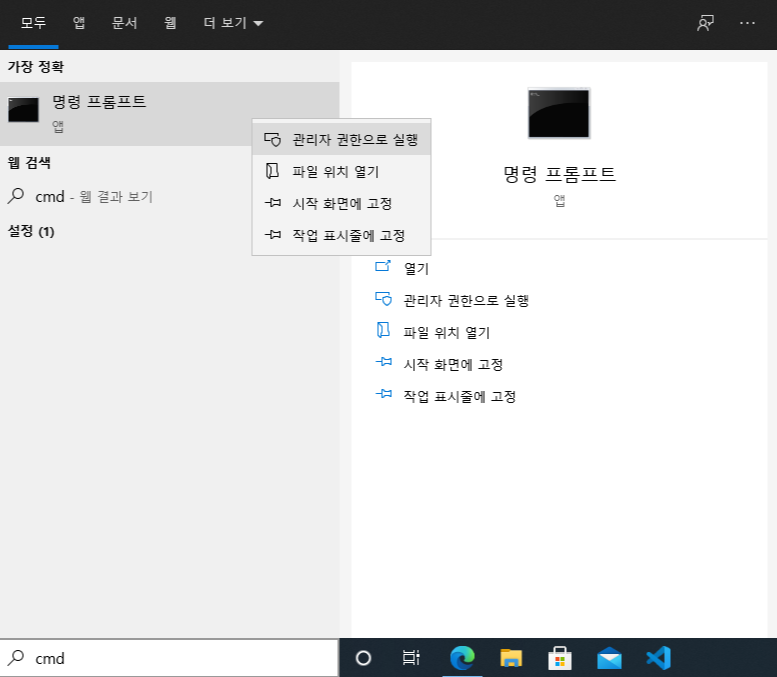The height and width of the screenshot is (677, 777).
Task: Click blue pin icon beside preview 작업 표시줄에 고정
Action: (x=384, y=394)
